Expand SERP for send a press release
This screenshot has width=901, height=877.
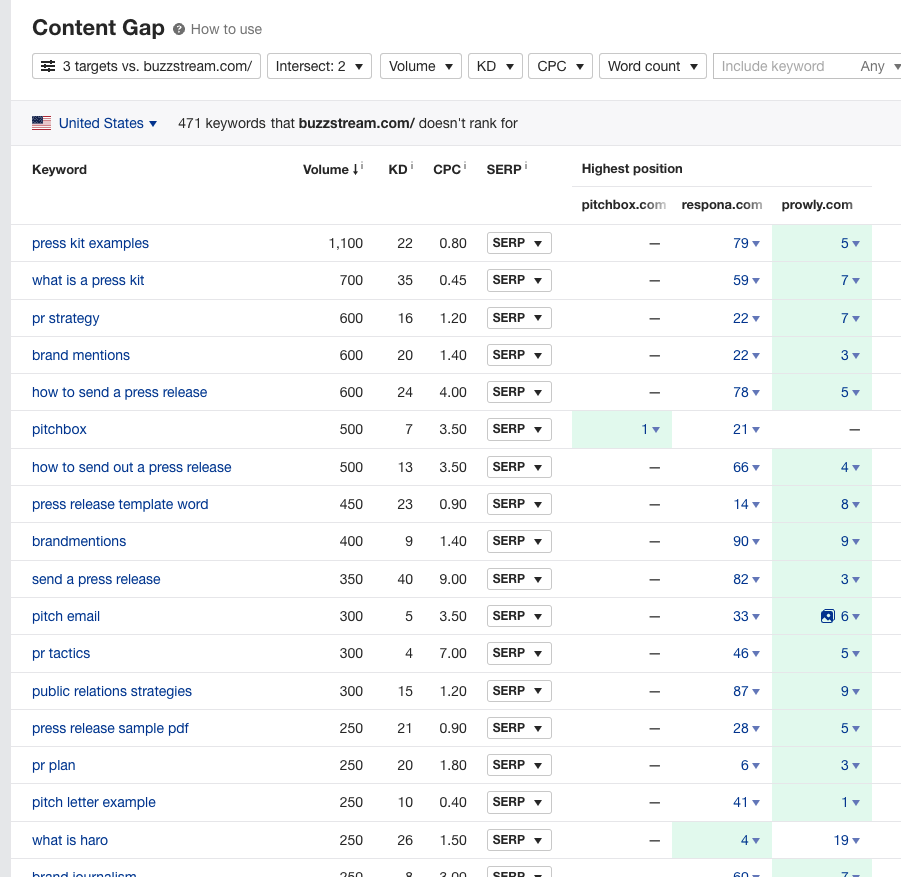519,579
